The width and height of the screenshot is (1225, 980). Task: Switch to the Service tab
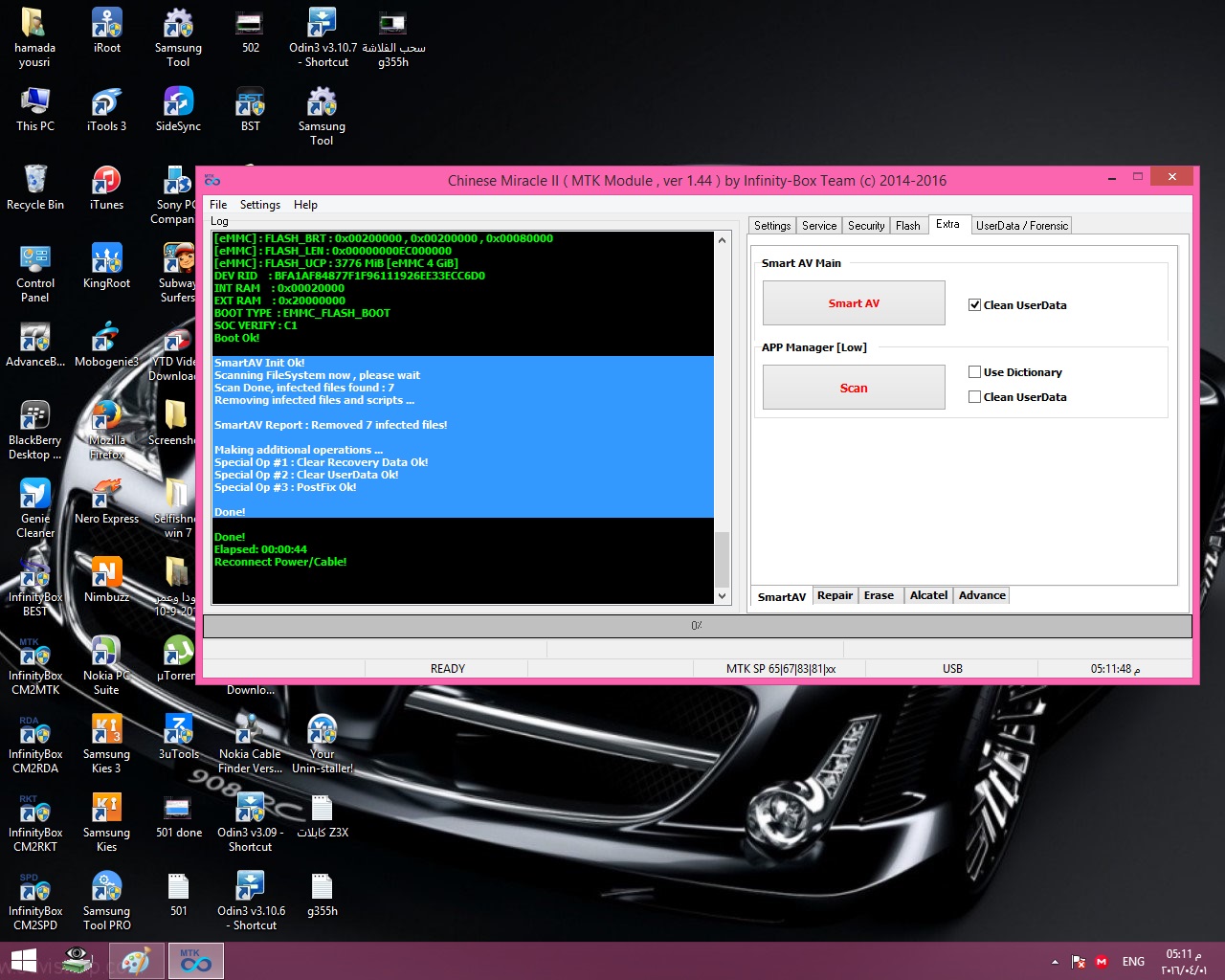pos(819,226)
